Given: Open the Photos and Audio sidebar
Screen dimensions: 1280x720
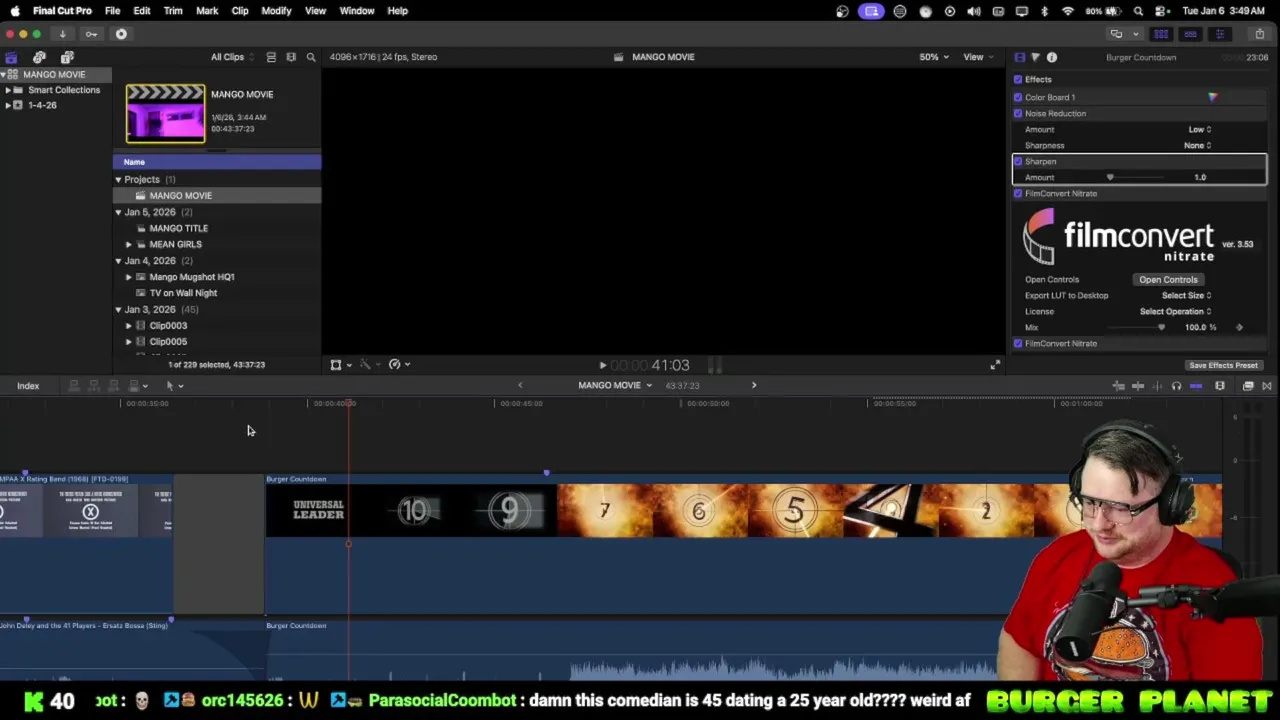Looking at the screenshot, I should coord(39,57).
